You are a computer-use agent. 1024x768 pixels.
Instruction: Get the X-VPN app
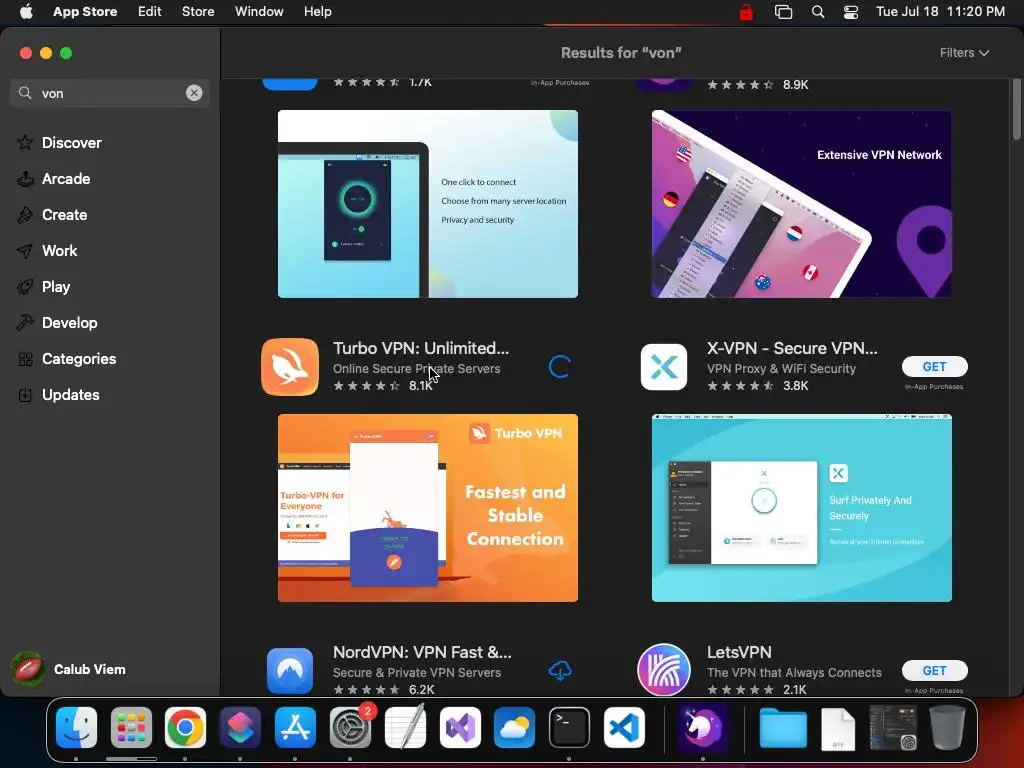click(x=935, y=366)
